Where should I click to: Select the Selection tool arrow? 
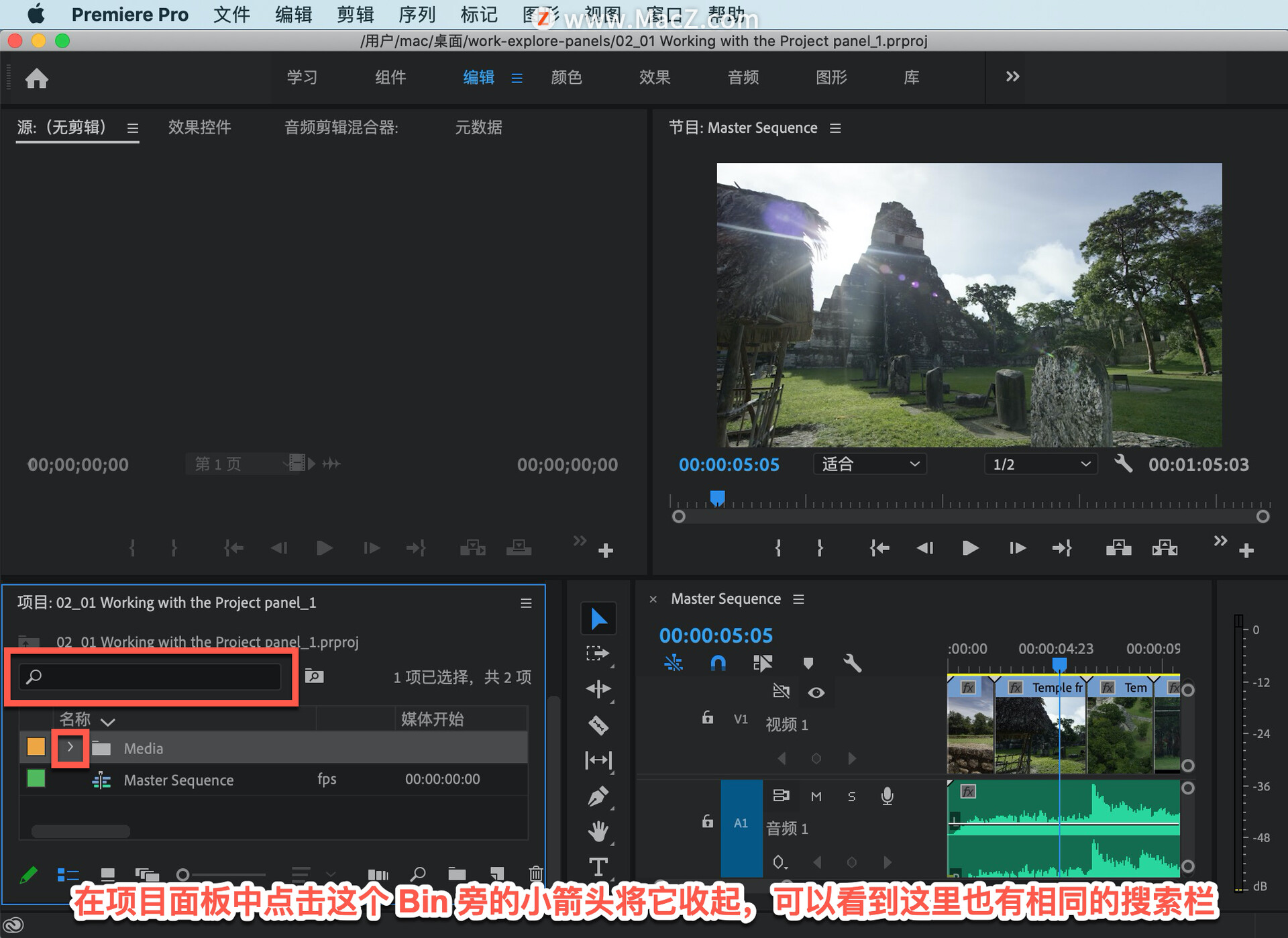coord(598,619)
